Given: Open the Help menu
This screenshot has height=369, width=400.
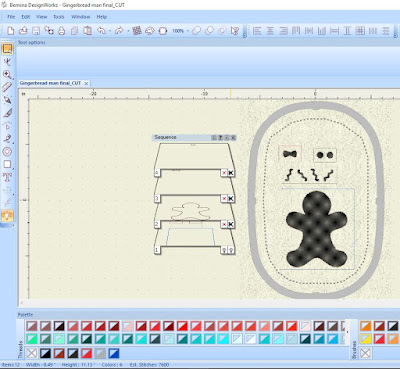Looking at the screenshot, I should pos(102,17).
